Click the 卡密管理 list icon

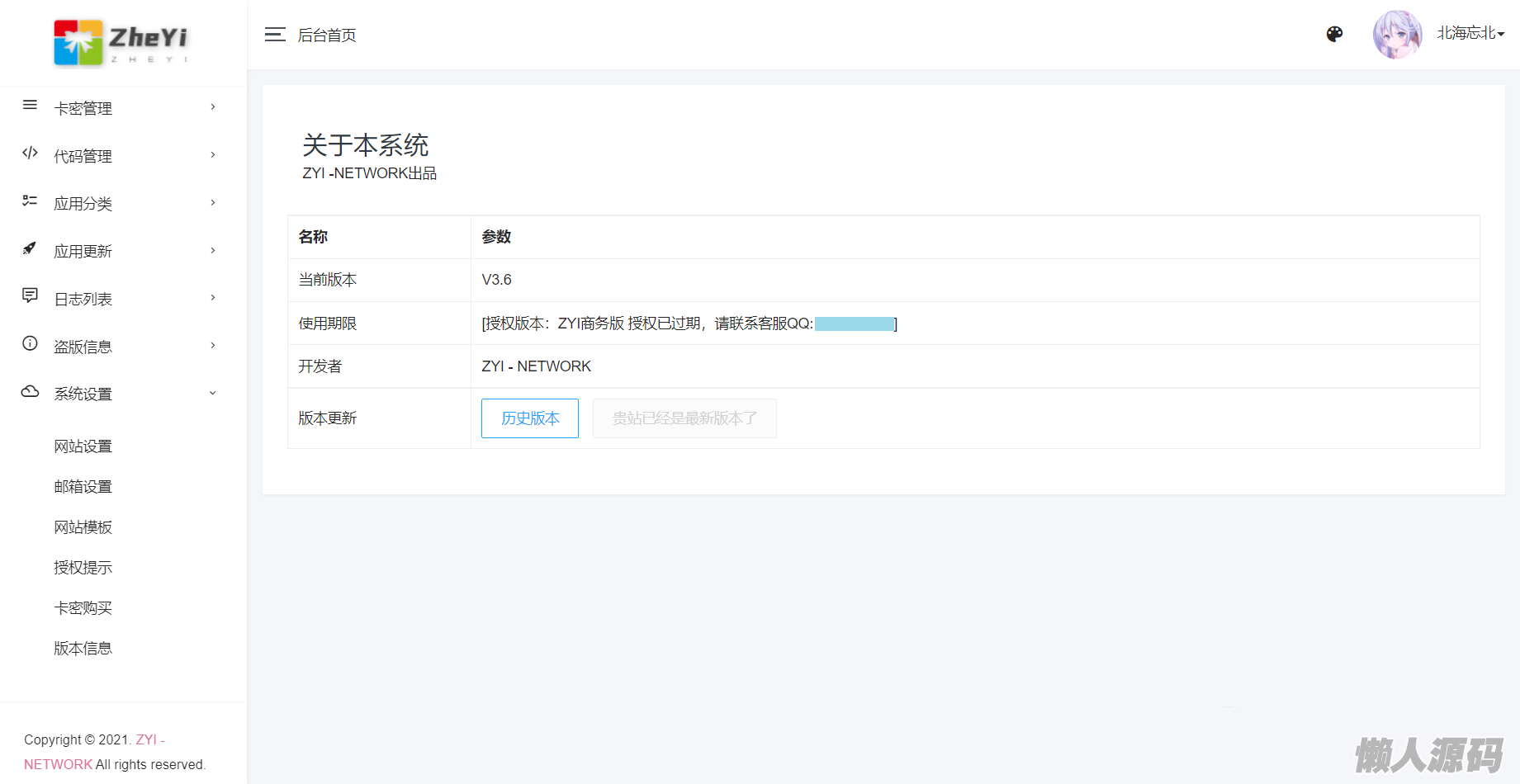coord(30,106)
